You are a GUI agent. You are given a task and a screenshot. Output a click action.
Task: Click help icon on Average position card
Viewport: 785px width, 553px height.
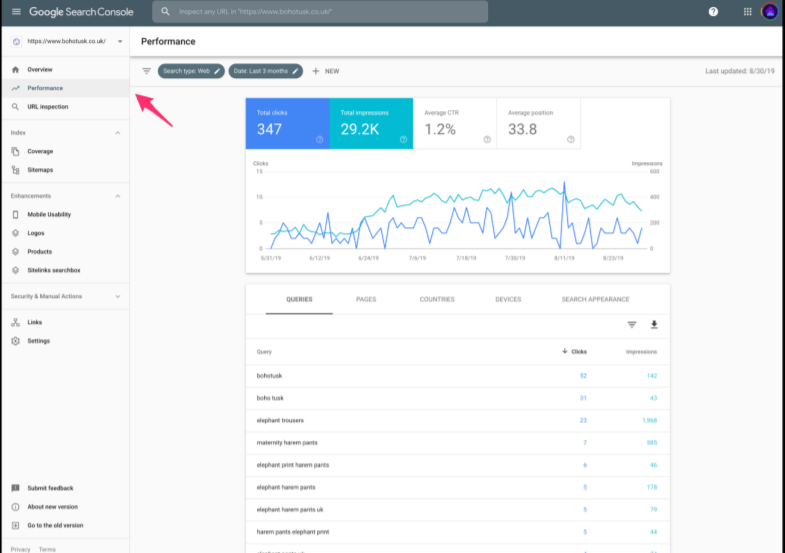[571, 140]
